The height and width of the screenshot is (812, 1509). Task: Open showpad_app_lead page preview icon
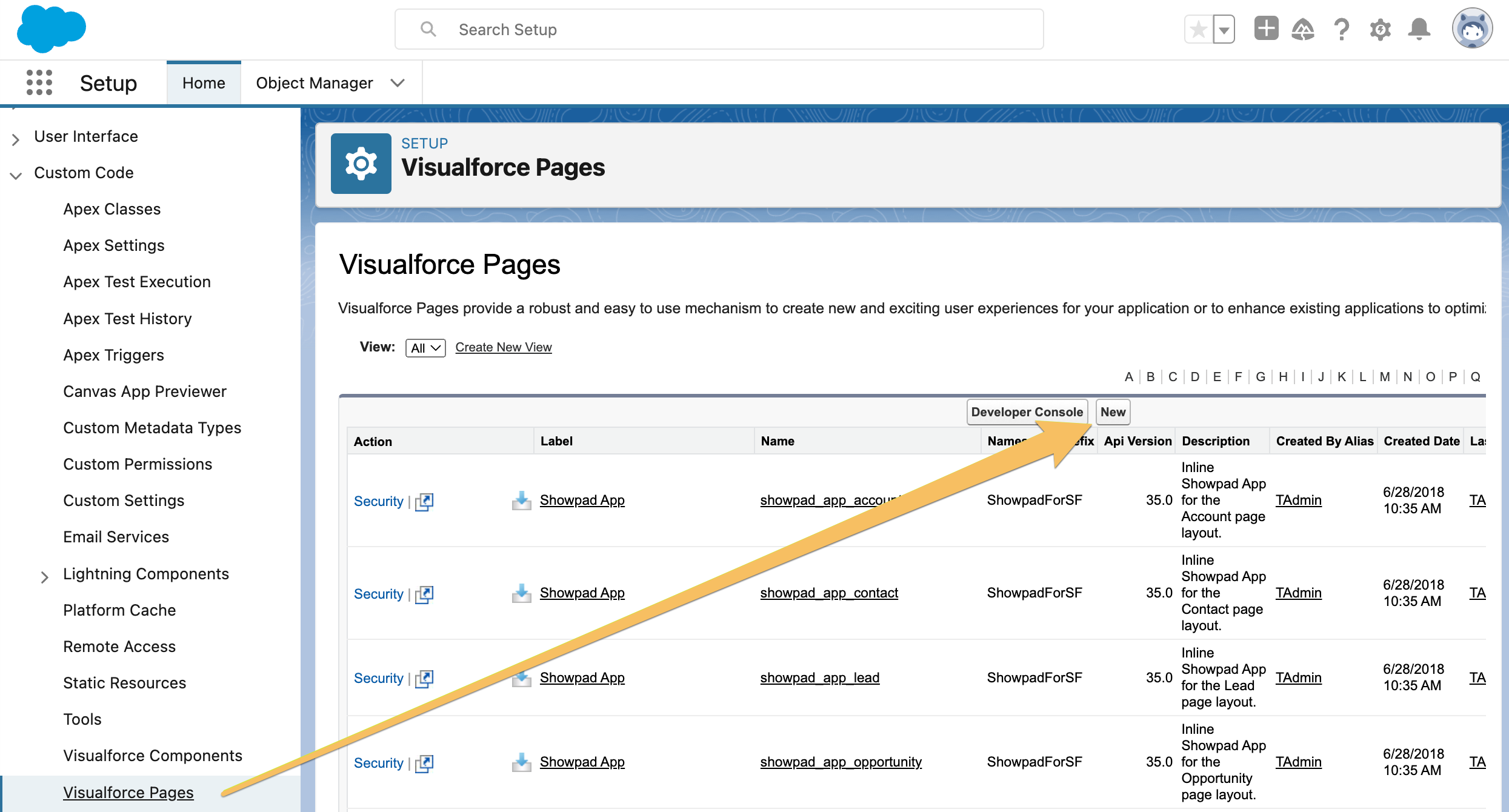[x=424, y=679]
